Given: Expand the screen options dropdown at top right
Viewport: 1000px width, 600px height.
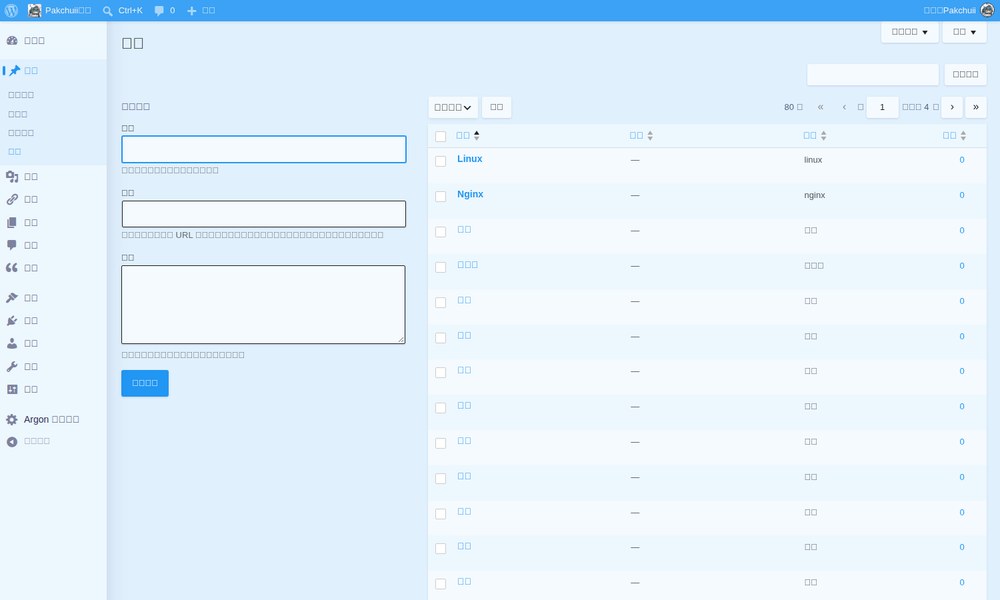Looking at the screenshot, I should tap(909, 32).
